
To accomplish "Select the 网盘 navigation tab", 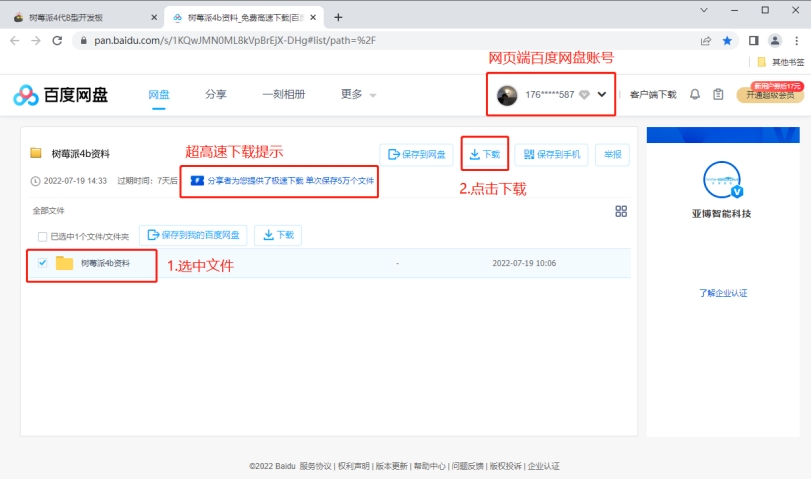I will click(158, 94).
